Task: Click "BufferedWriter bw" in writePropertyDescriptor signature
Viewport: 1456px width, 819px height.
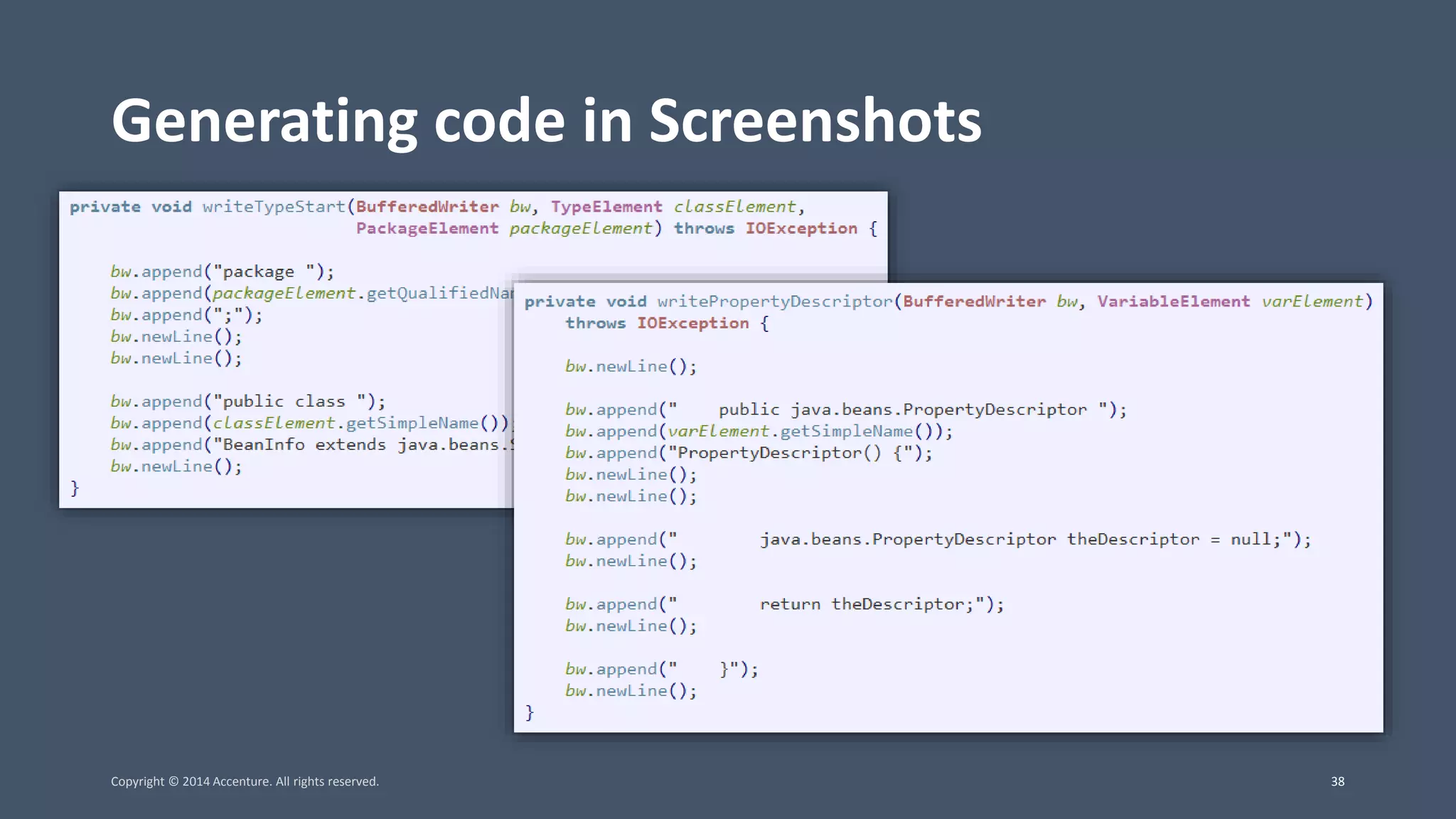Action: tap(990, 301)
